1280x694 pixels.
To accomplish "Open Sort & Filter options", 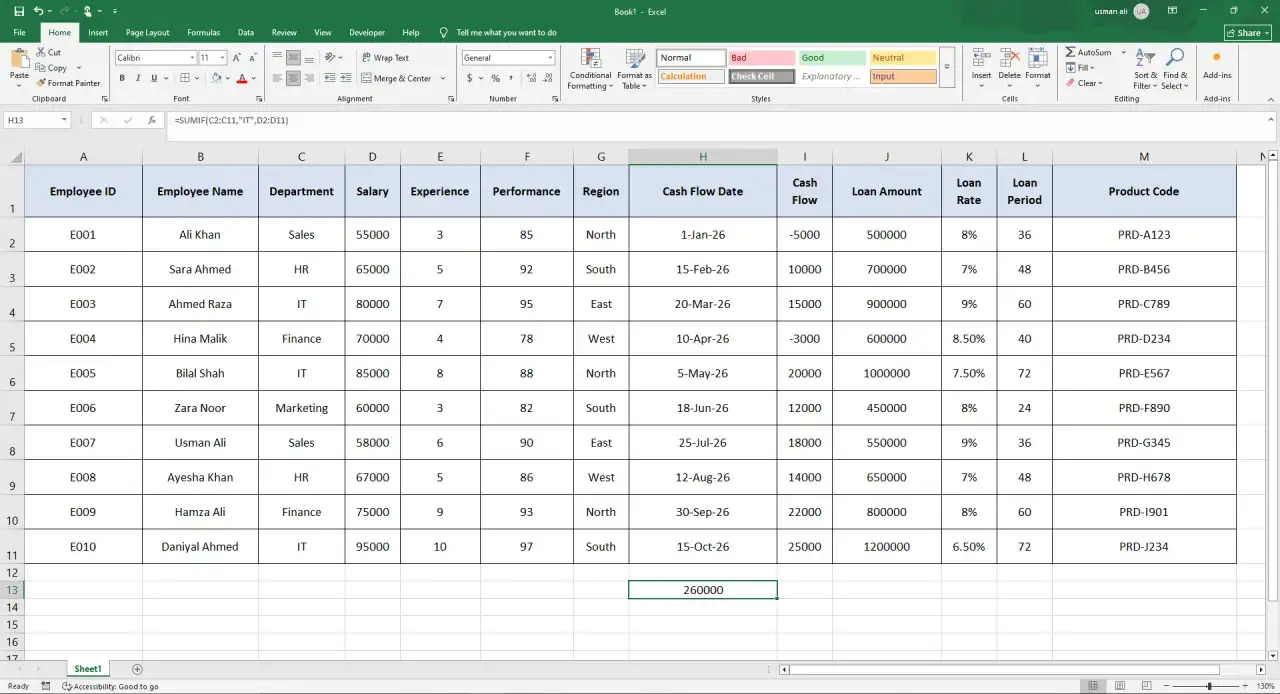I will (1145, 68).
